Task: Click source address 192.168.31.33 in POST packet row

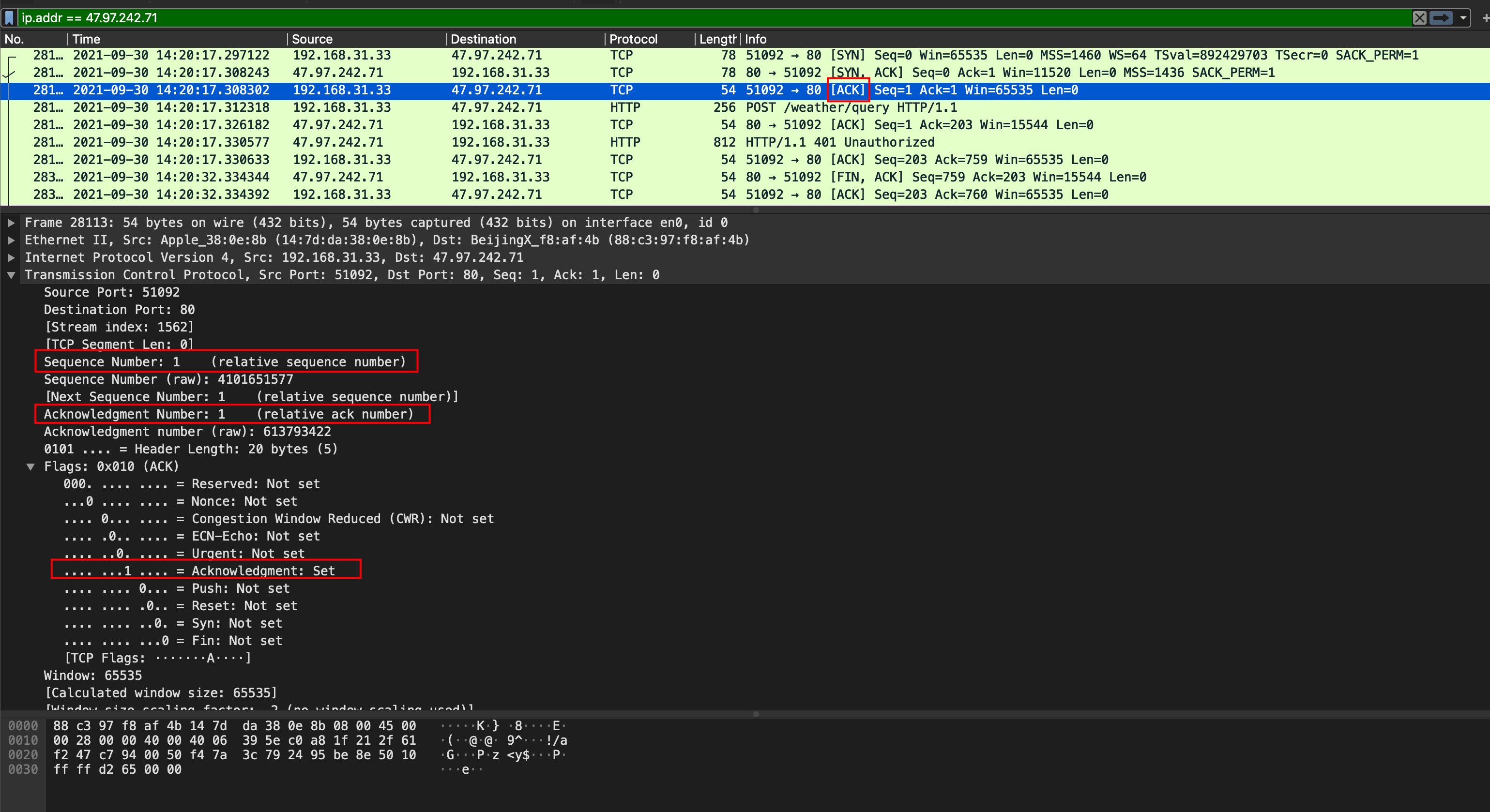Action: pyautogui.click(x=342, y=107)
